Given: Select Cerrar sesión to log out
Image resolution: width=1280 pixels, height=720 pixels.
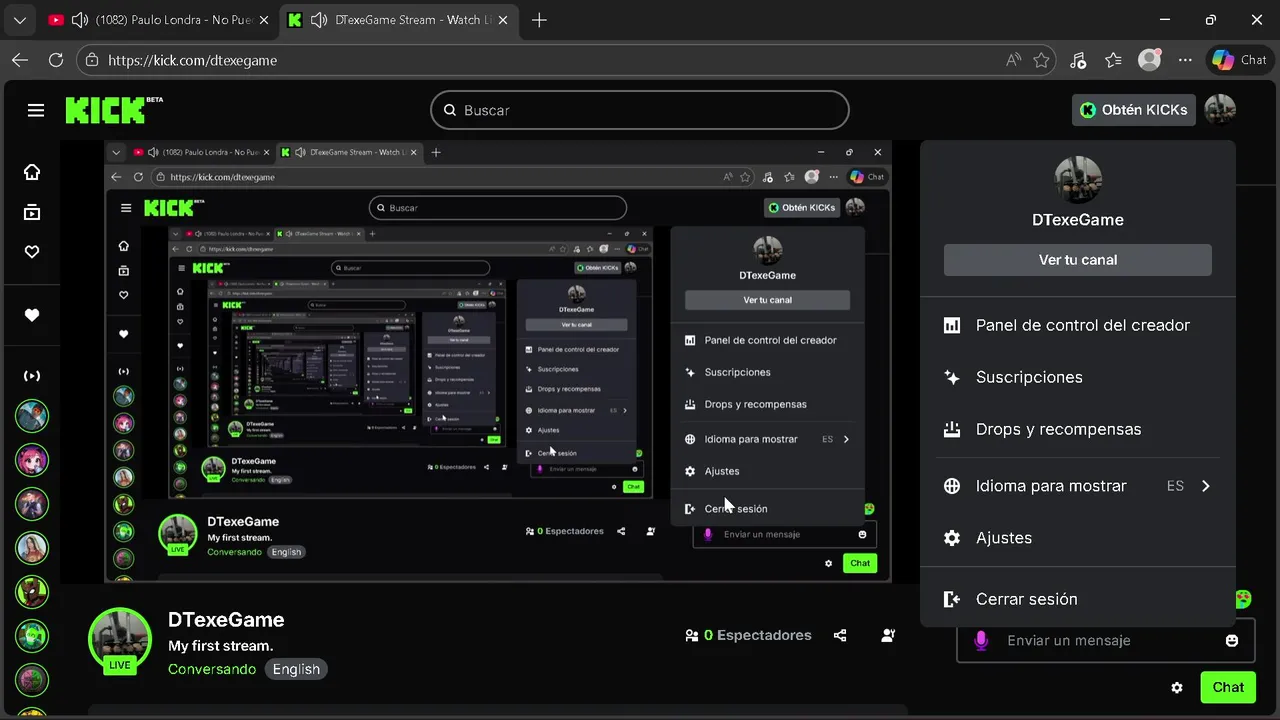Looking at the screenshot, I should (1078, 599).
